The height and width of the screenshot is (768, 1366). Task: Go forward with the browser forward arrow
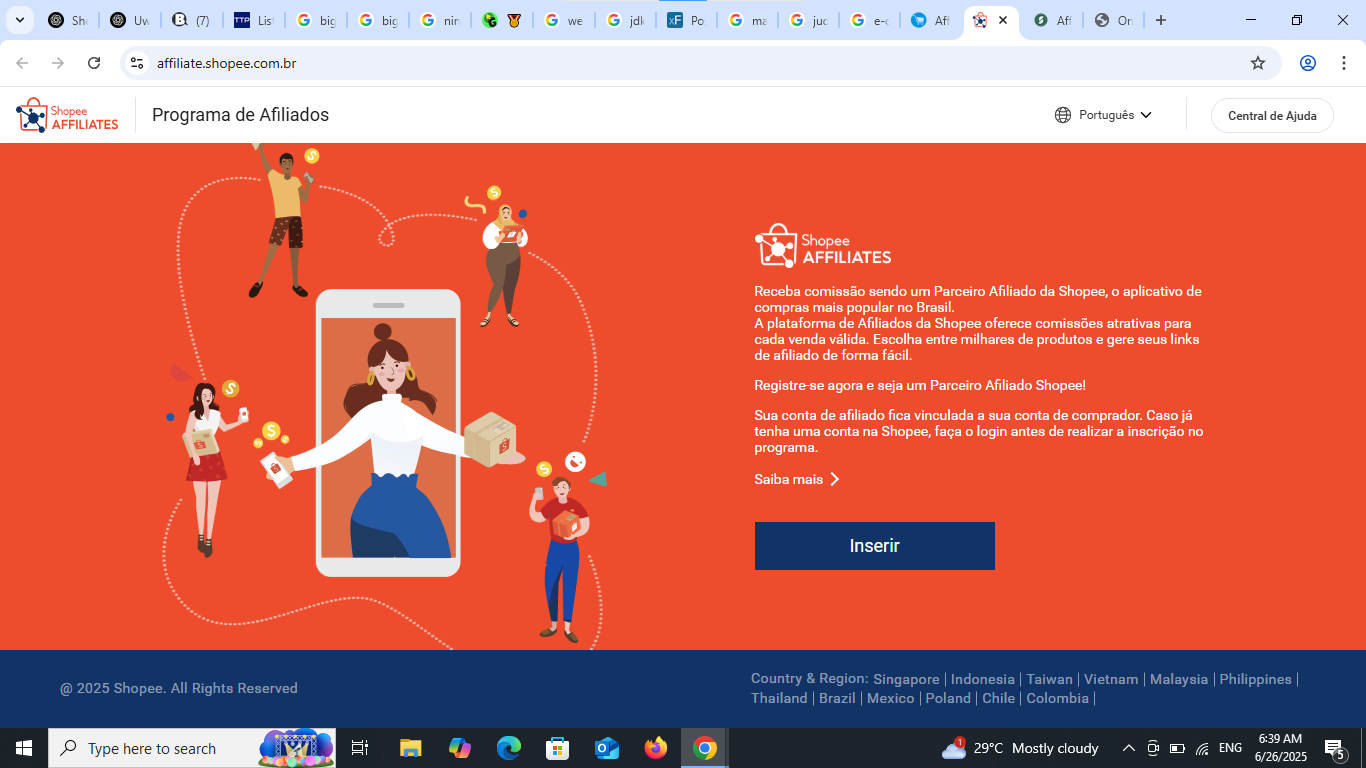point(58,63)
